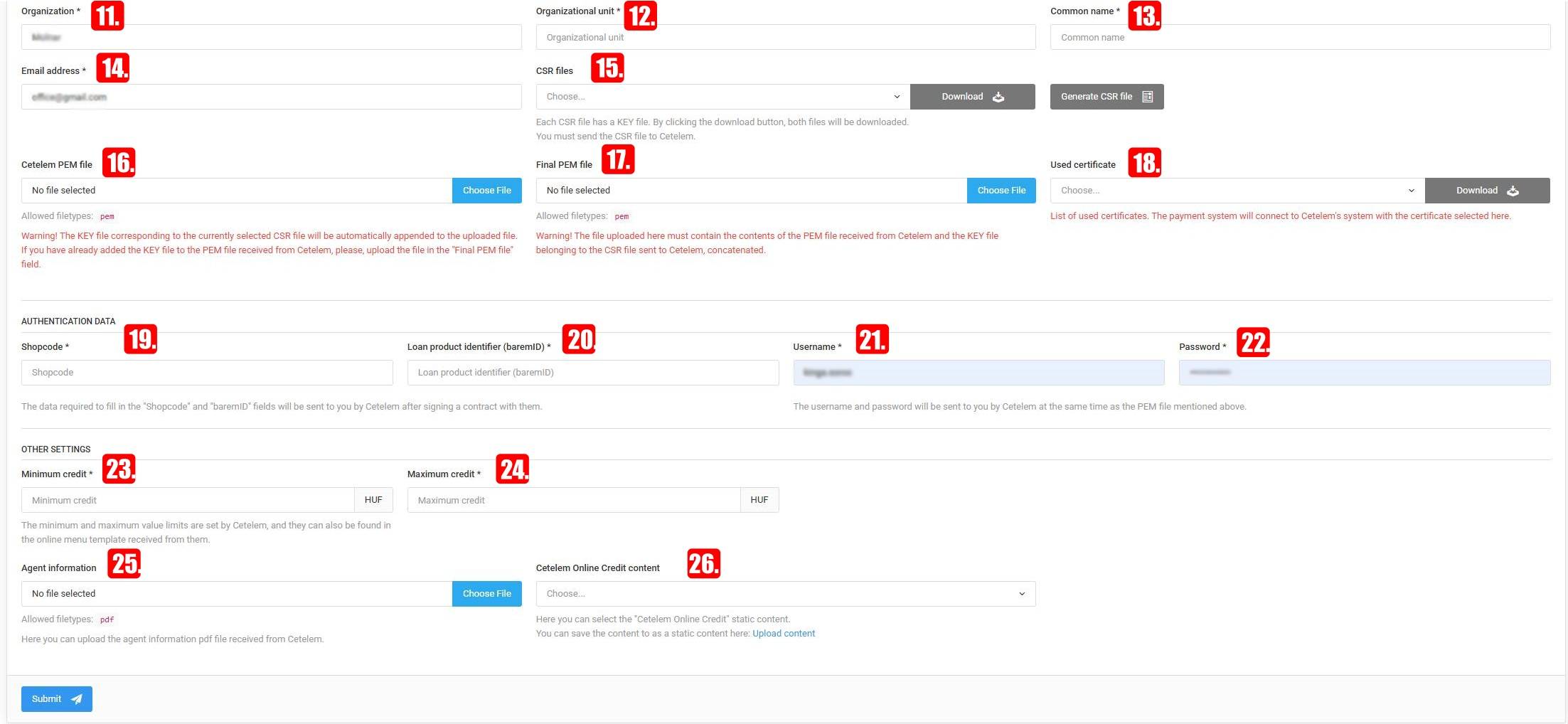Viewport: 1568px width, 724px height.
Task: Click the Minimum credit input
Action: click(188, 500)
